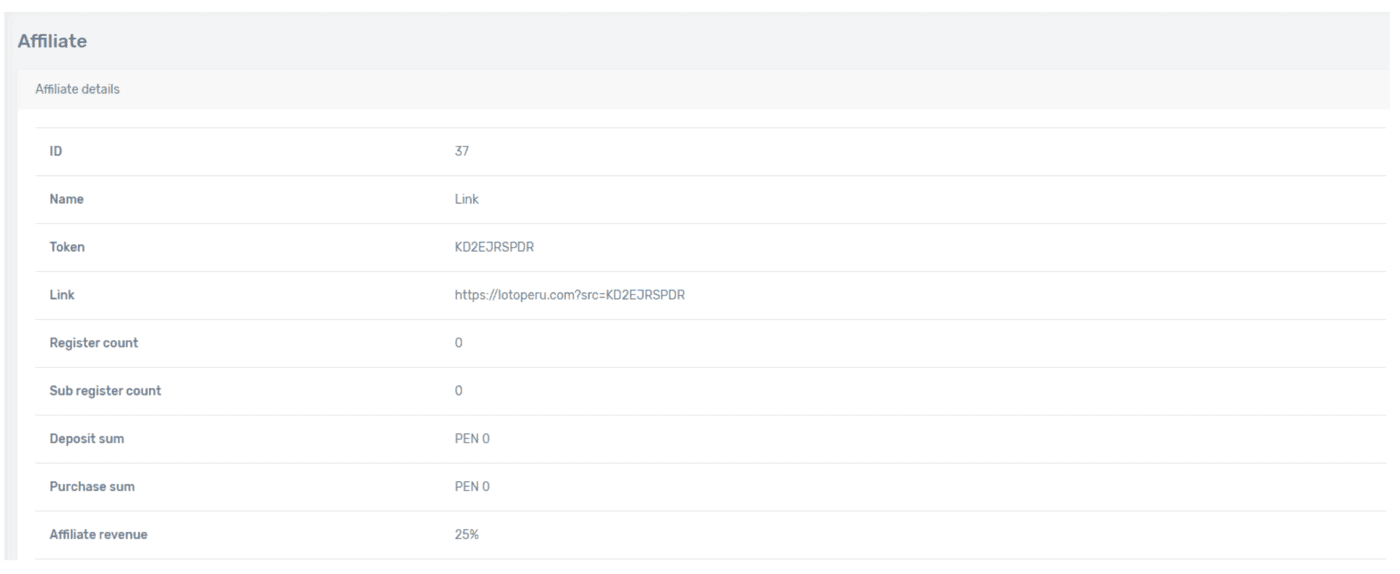Click the Name value 'Link'

click(467, 199)
